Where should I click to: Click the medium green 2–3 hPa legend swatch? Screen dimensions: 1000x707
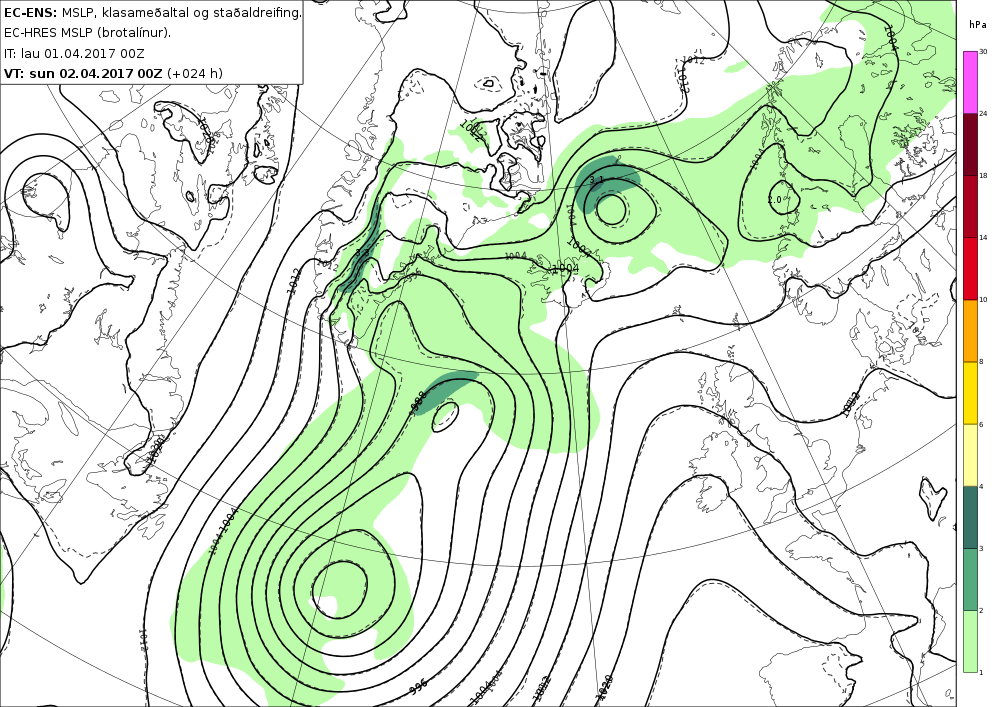(x=970, y=579)
